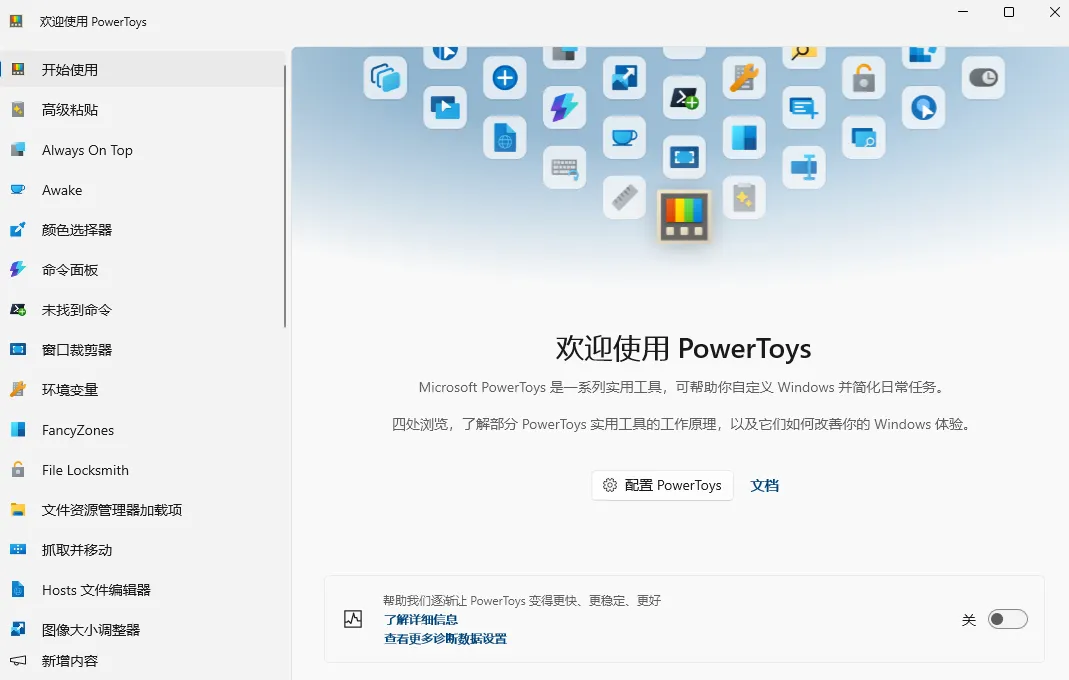Select the 开始使用 item in the sidebar
This screenshot has height=680, width=1069.
click(142, 70)
